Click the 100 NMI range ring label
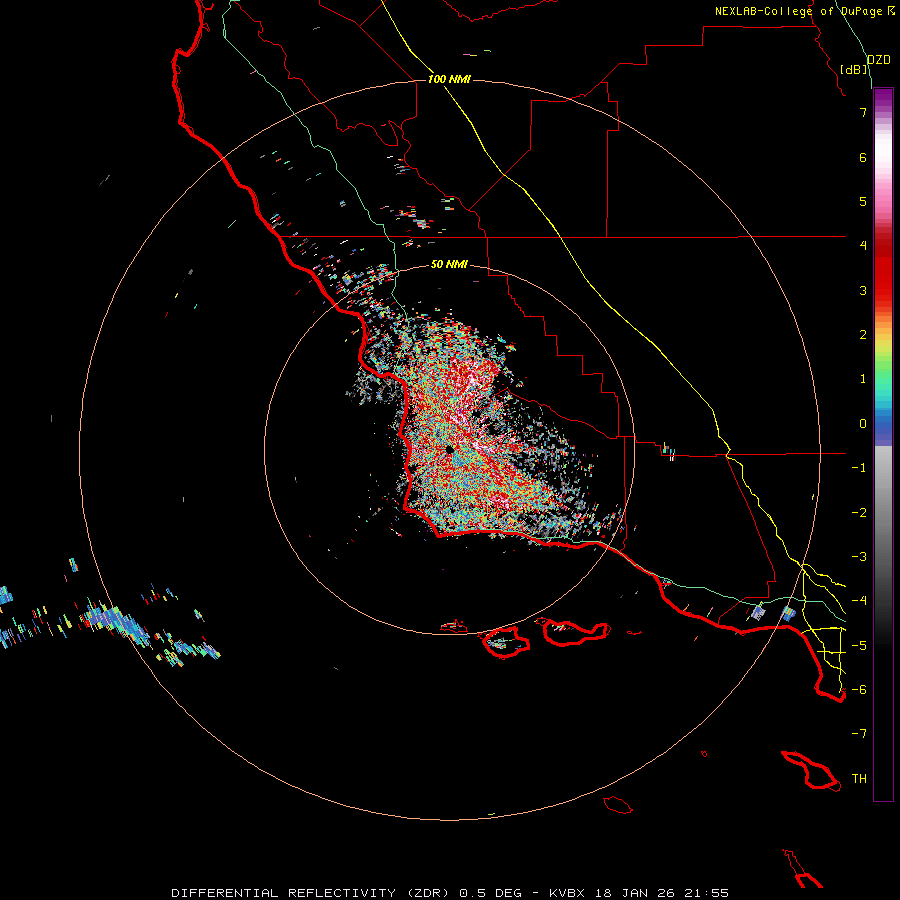The width and height of the screenshot is (900, 900). [x=449, y=79]
